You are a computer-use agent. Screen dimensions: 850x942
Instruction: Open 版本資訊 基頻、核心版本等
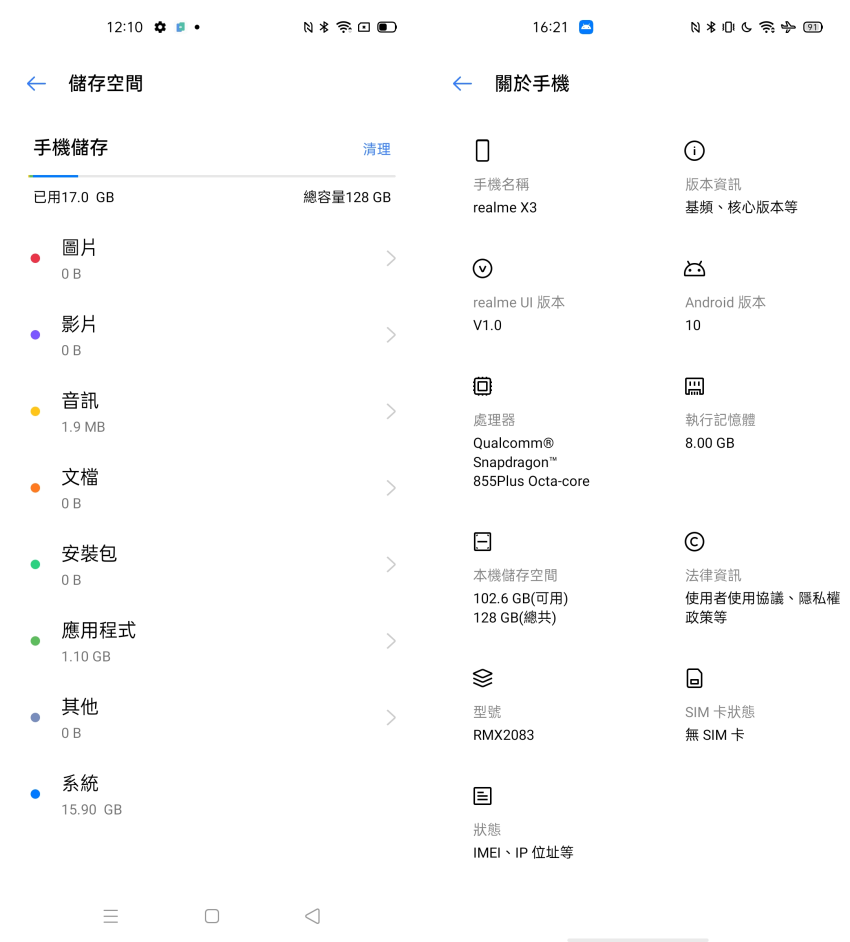point(741,196)
